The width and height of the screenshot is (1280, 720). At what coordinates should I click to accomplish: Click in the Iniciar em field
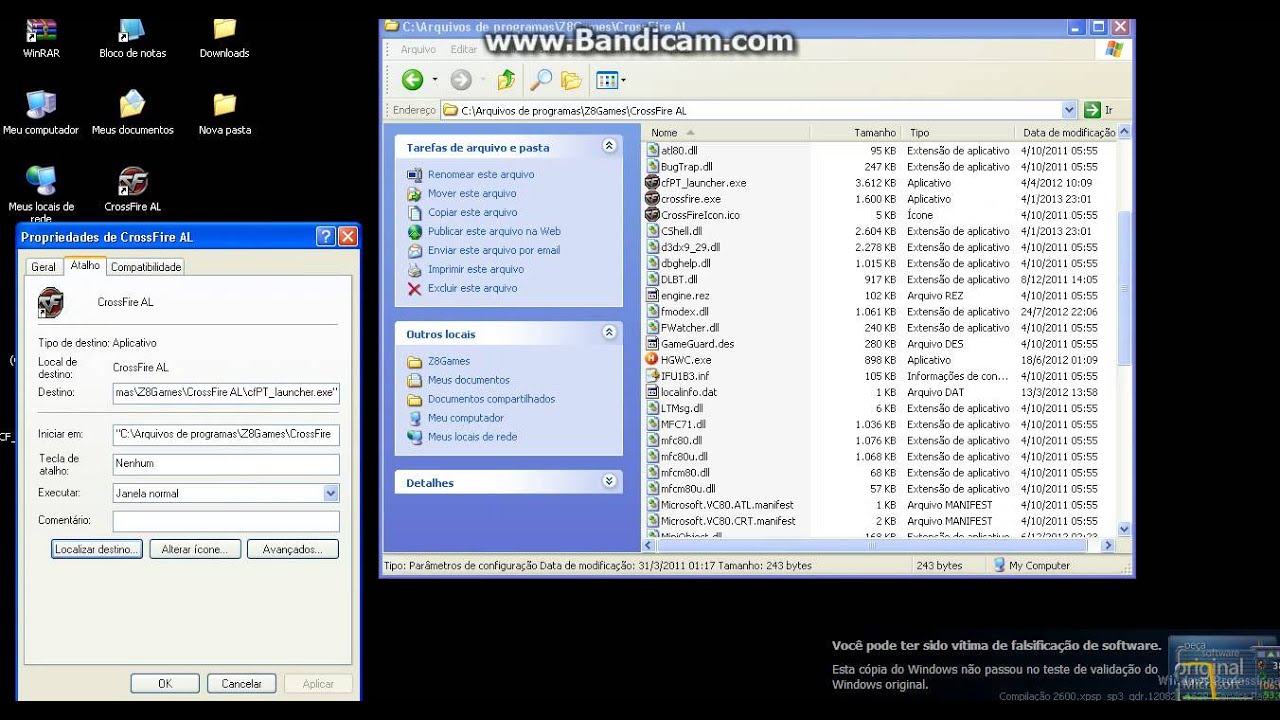point(226,434)
